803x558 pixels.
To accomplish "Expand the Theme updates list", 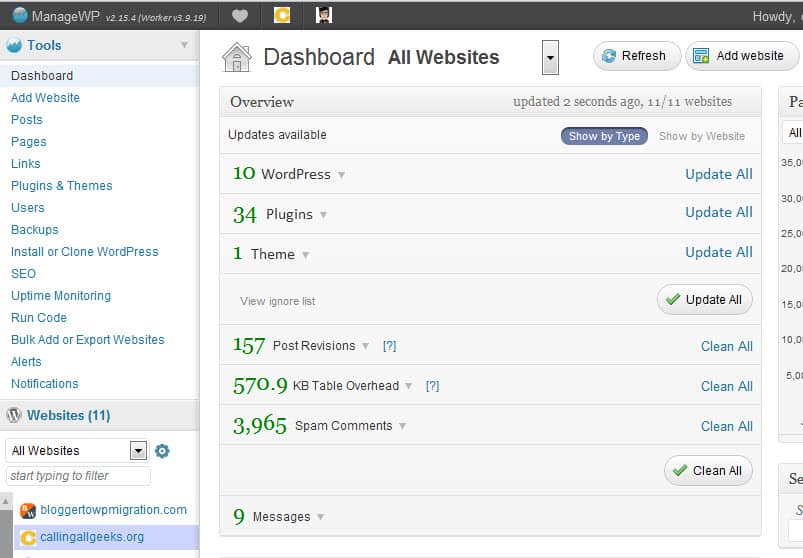I will pos(305,255).
